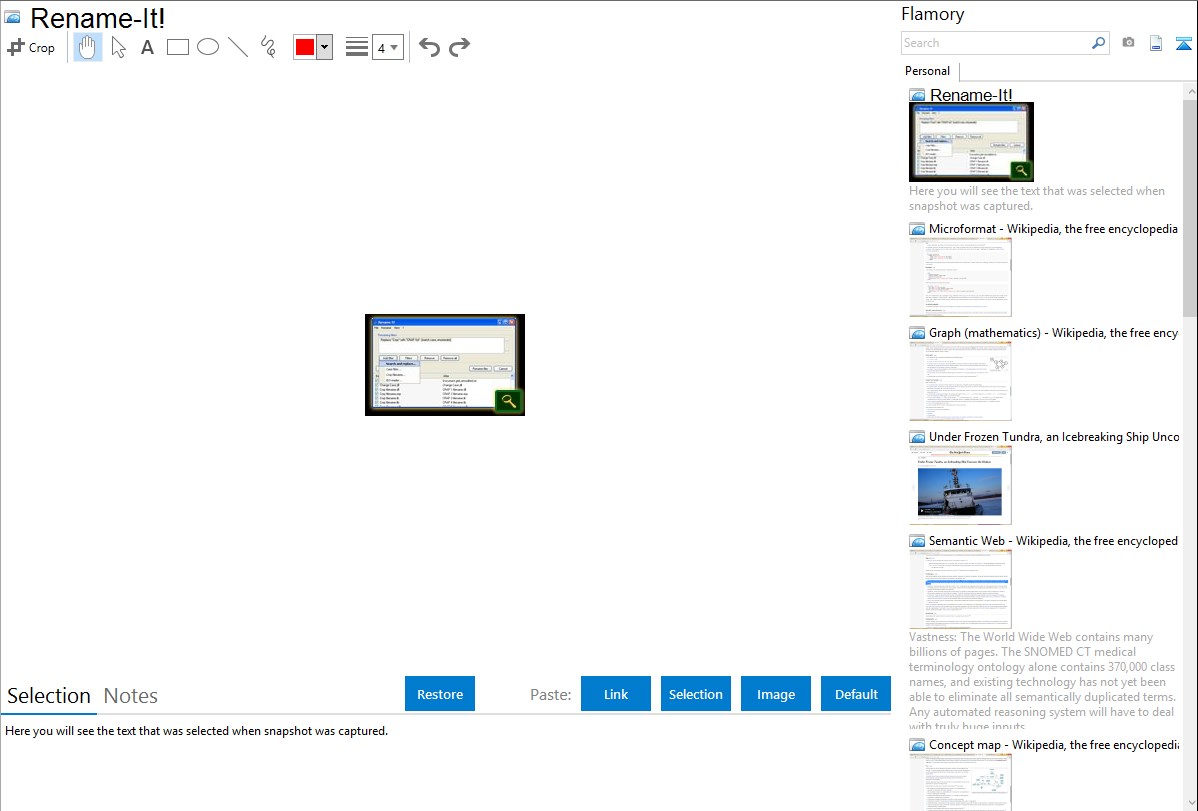Click the red color swatch
Screen dimensions: 1198x811
pos(305,47)
